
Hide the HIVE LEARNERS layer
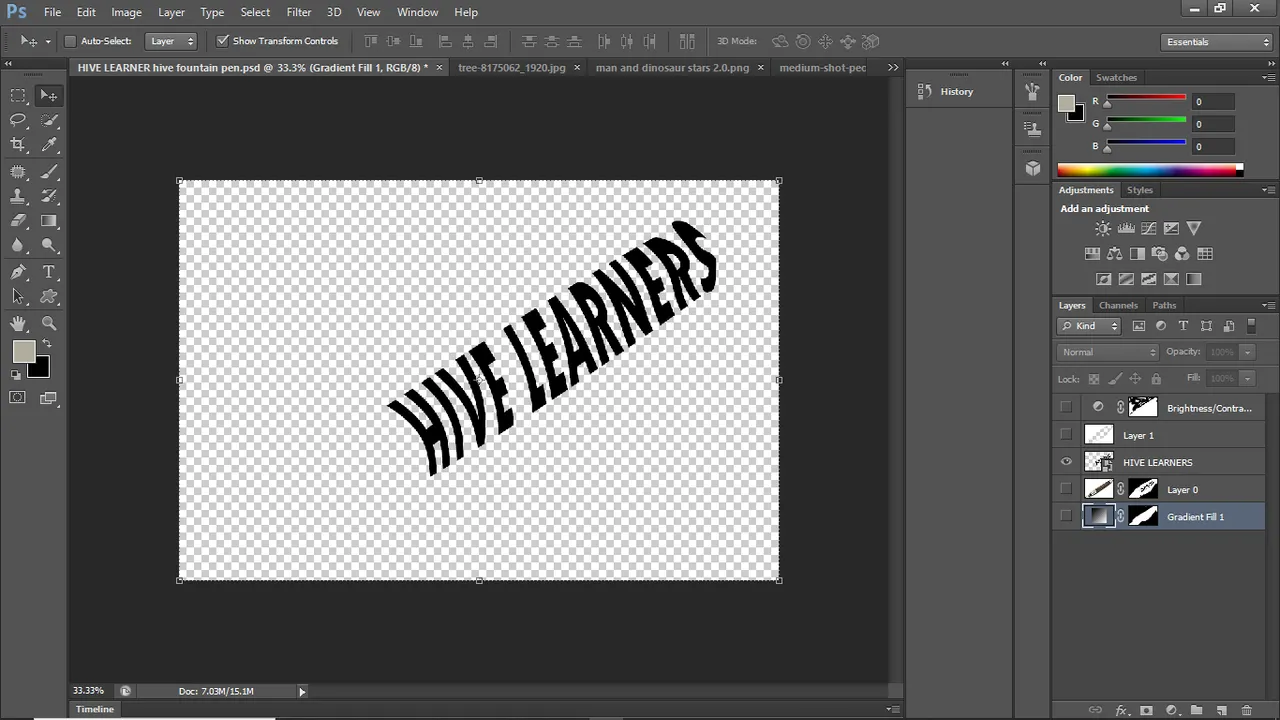point(1066,462)
